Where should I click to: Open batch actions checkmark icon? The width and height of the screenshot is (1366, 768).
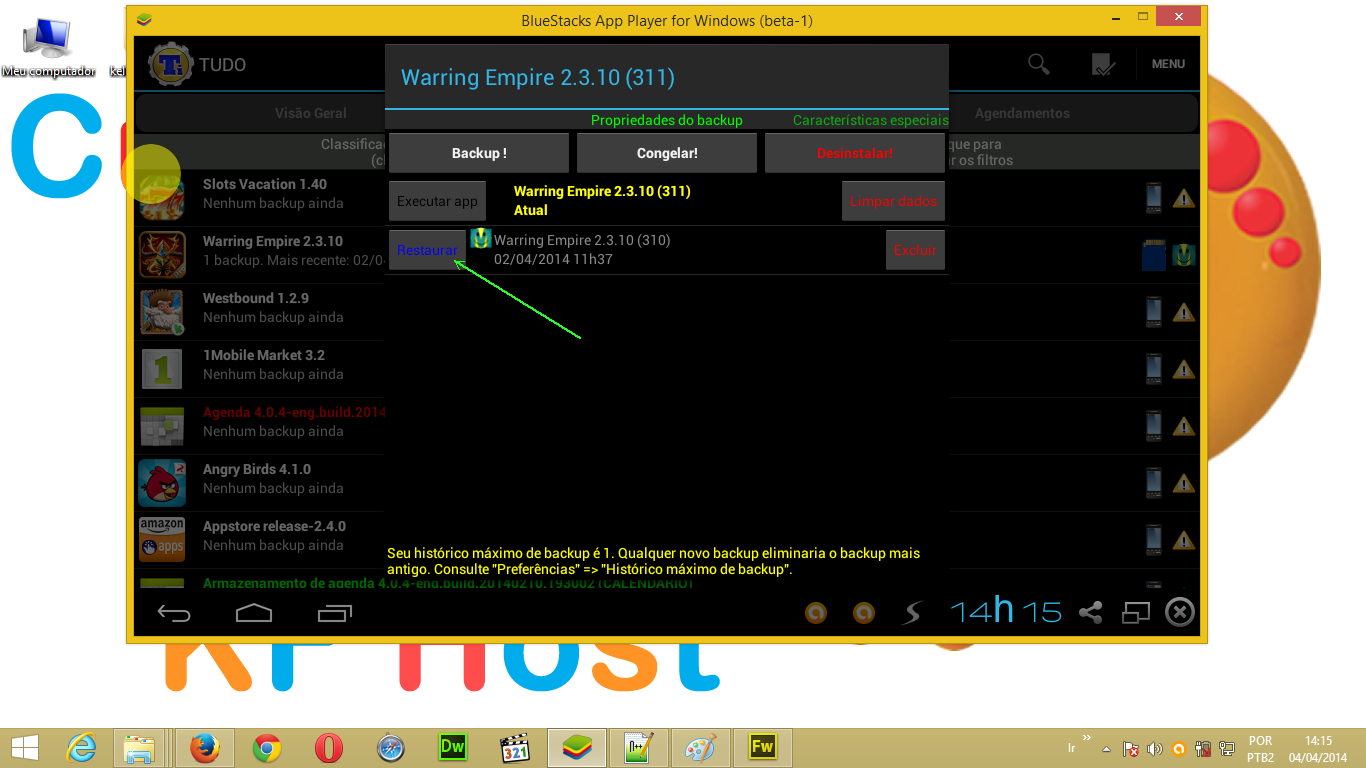coord(1103,65)
